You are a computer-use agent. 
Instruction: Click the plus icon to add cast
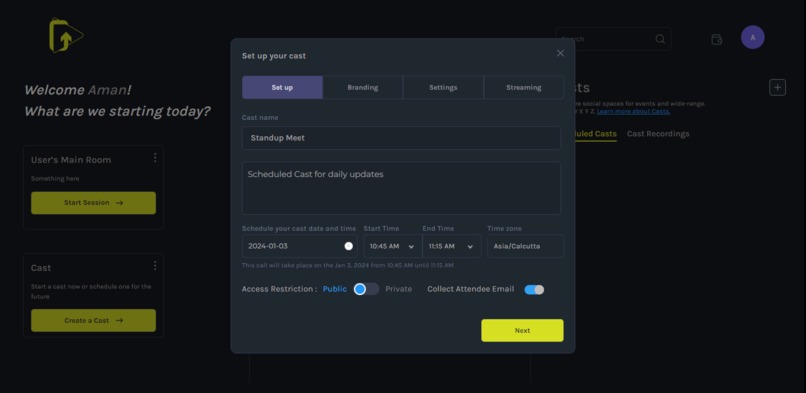point(777,87)
